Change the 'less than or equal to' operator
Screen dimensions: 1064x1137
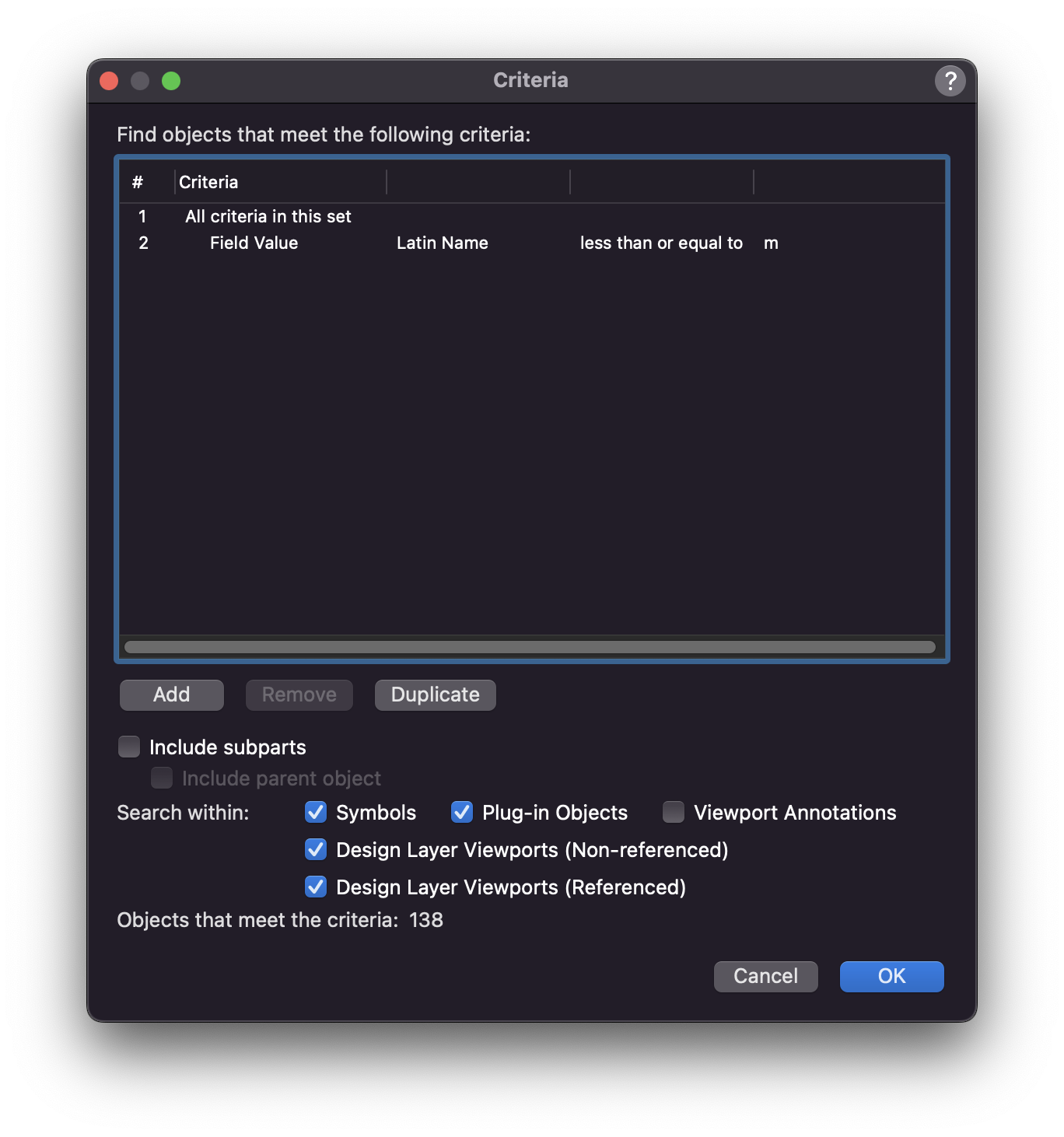pos(661,243)
